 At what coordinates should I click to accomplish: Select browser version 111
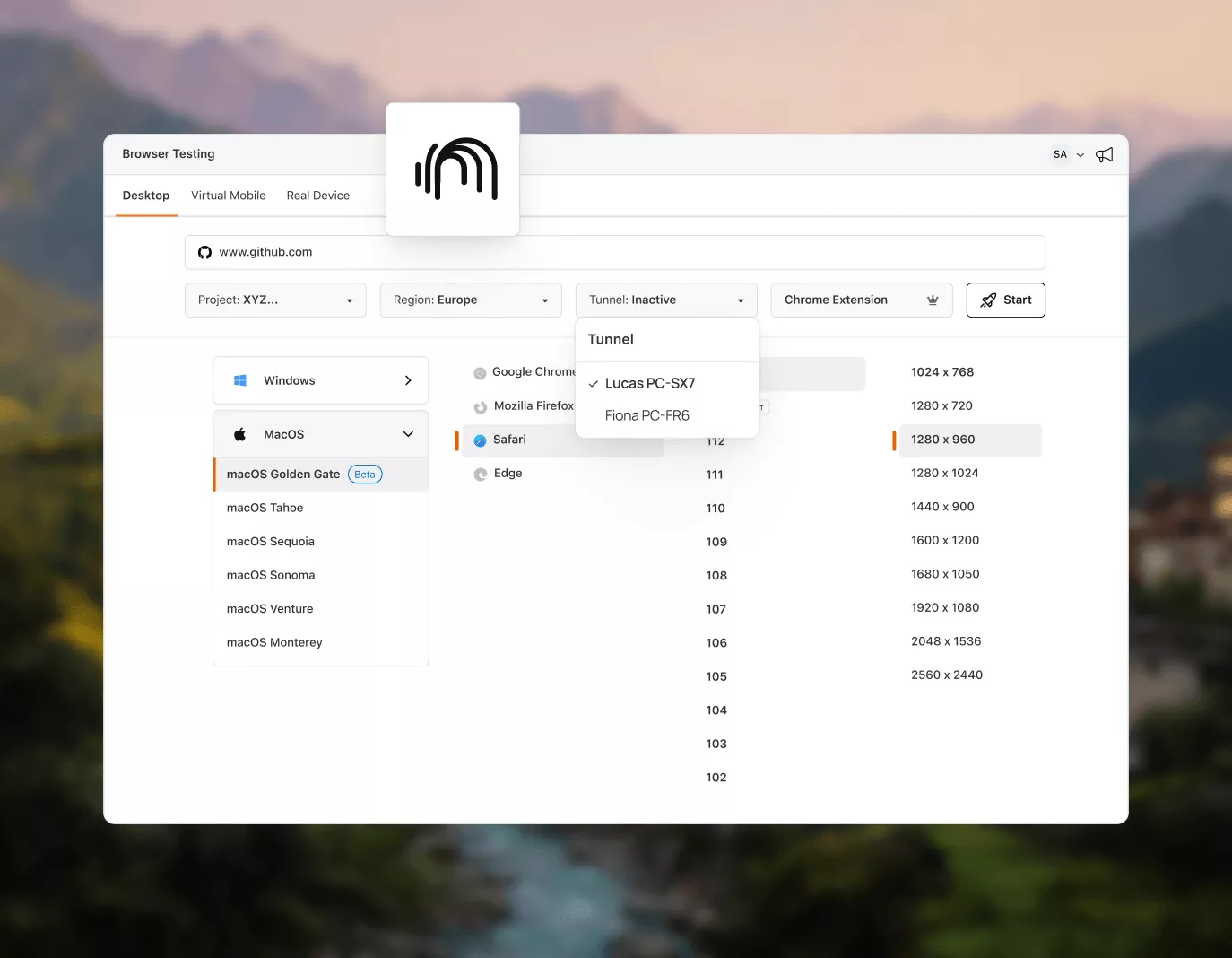pyautogui.click(x=715, y=475)
